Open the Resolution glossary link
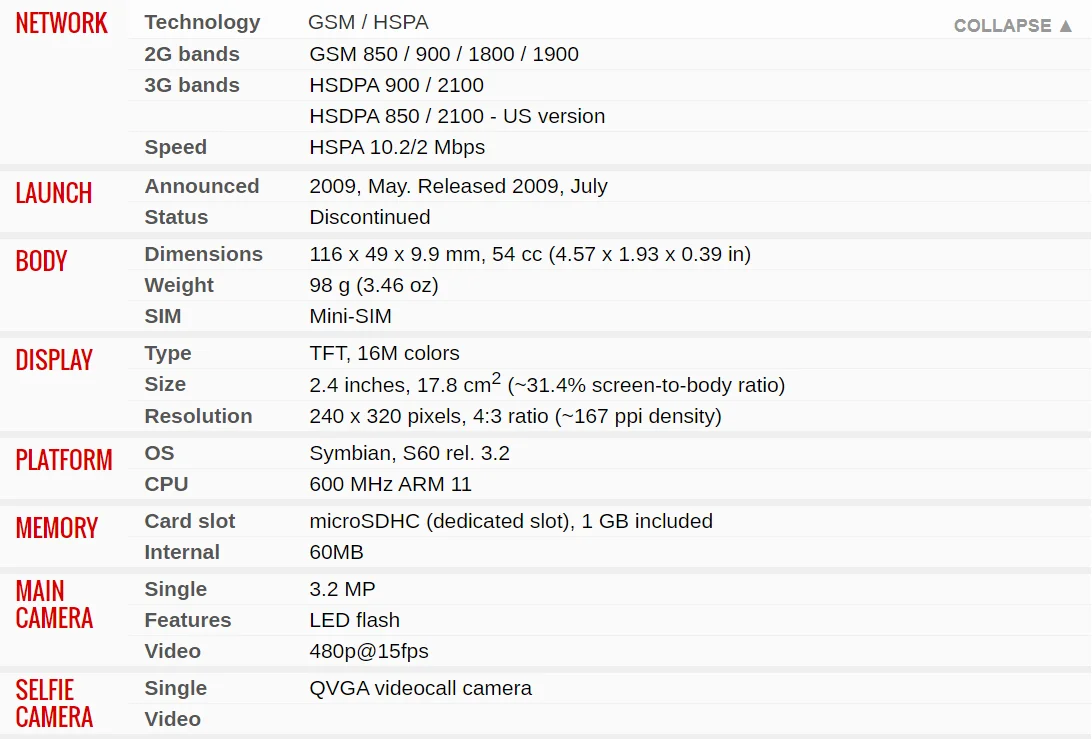The height and width of the screenshot is (739, 1092). [x=198, y=416]
